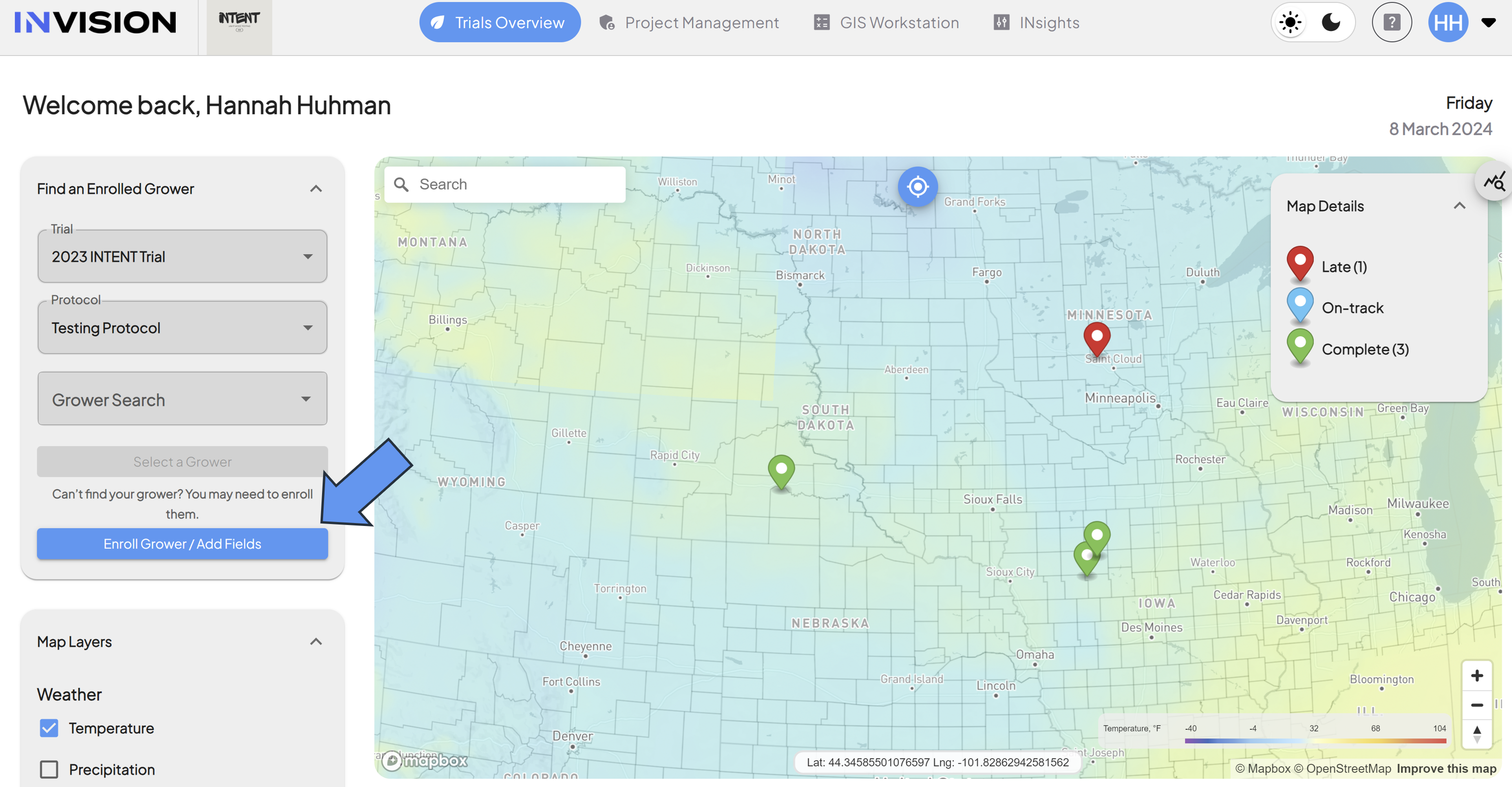This screenshot has width=1512, height=787.
Task: Open the Grower Search dropdown
Action: 182,399
